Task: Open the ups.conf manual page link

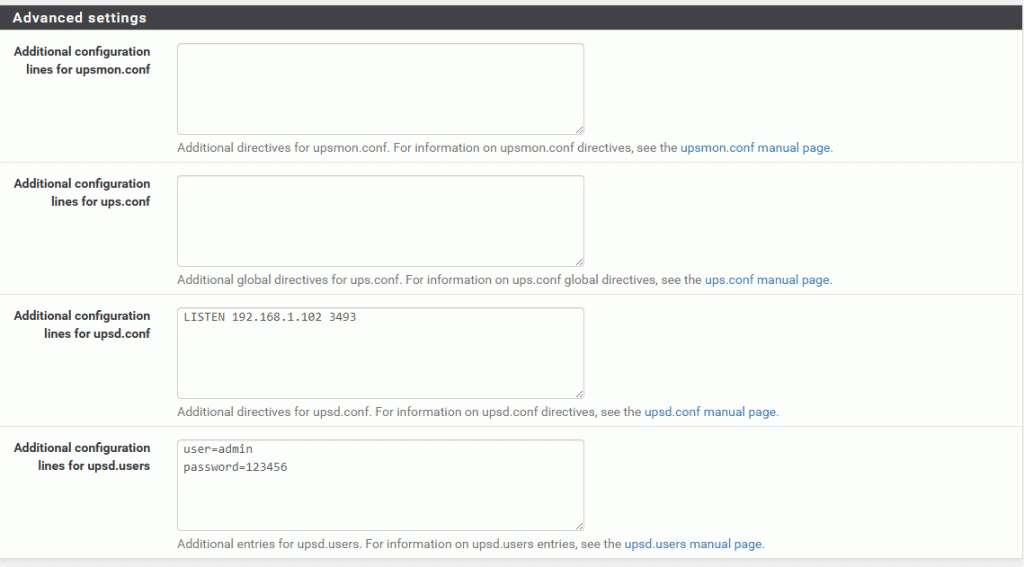Action: [x=767, y=280]
